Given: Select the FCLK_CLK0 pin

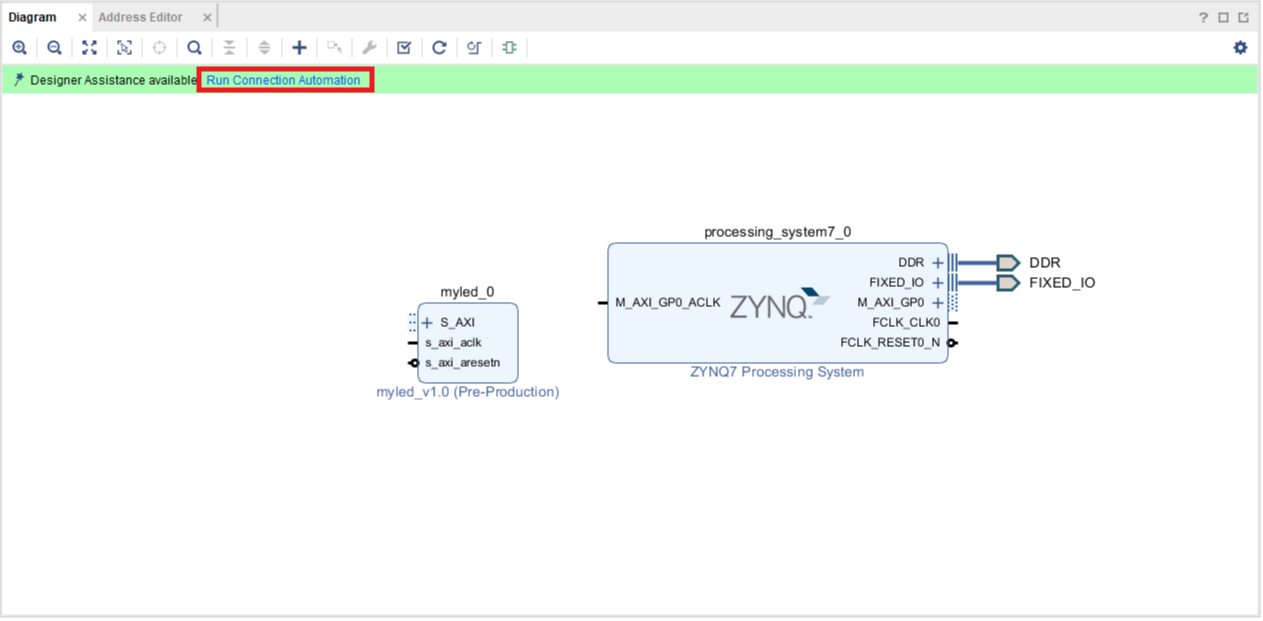Looking at the screenshot, I should pos(906,322).
